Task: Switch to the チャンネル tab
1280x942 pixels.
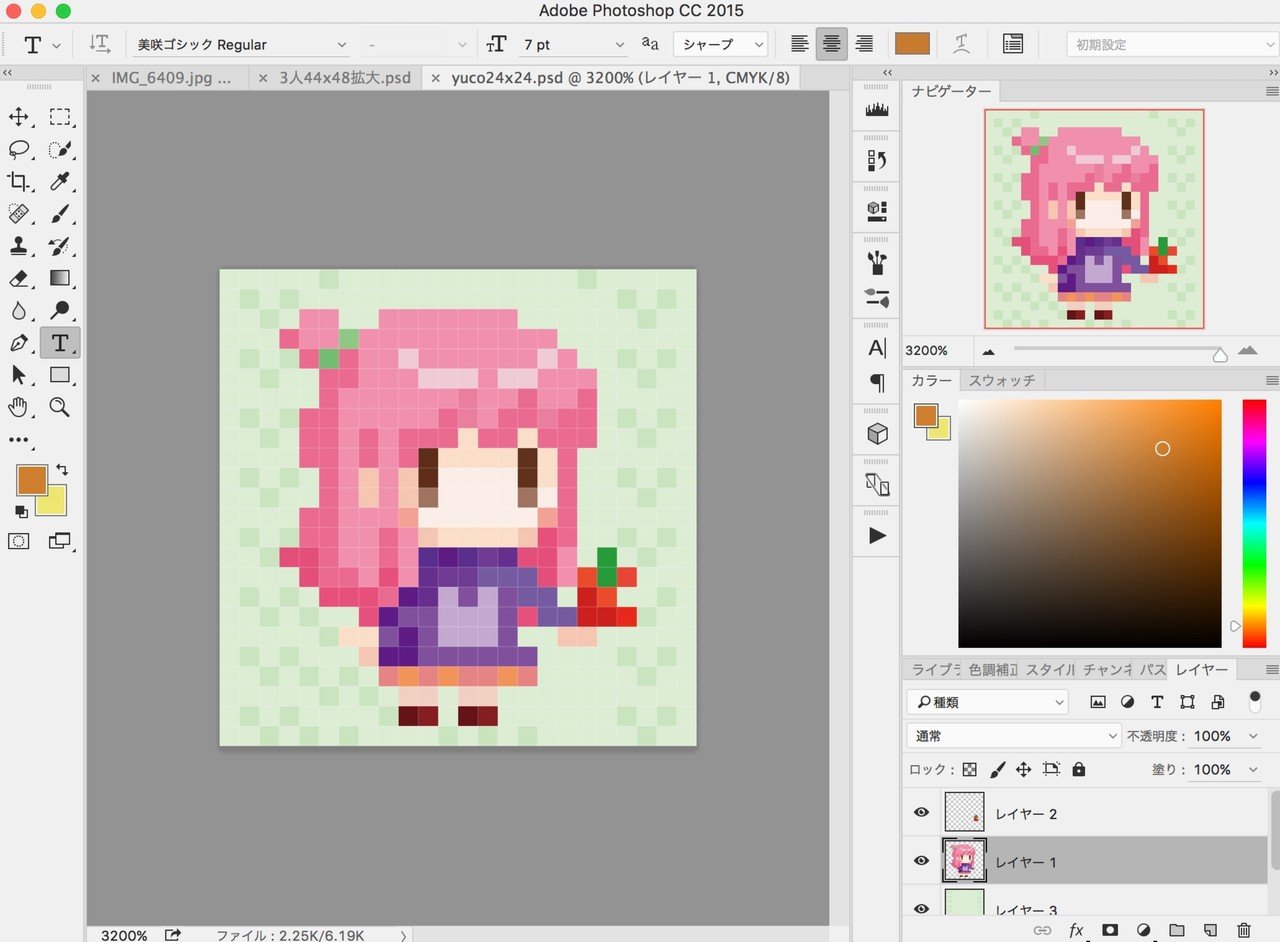Action: [x=1108, y=669]
